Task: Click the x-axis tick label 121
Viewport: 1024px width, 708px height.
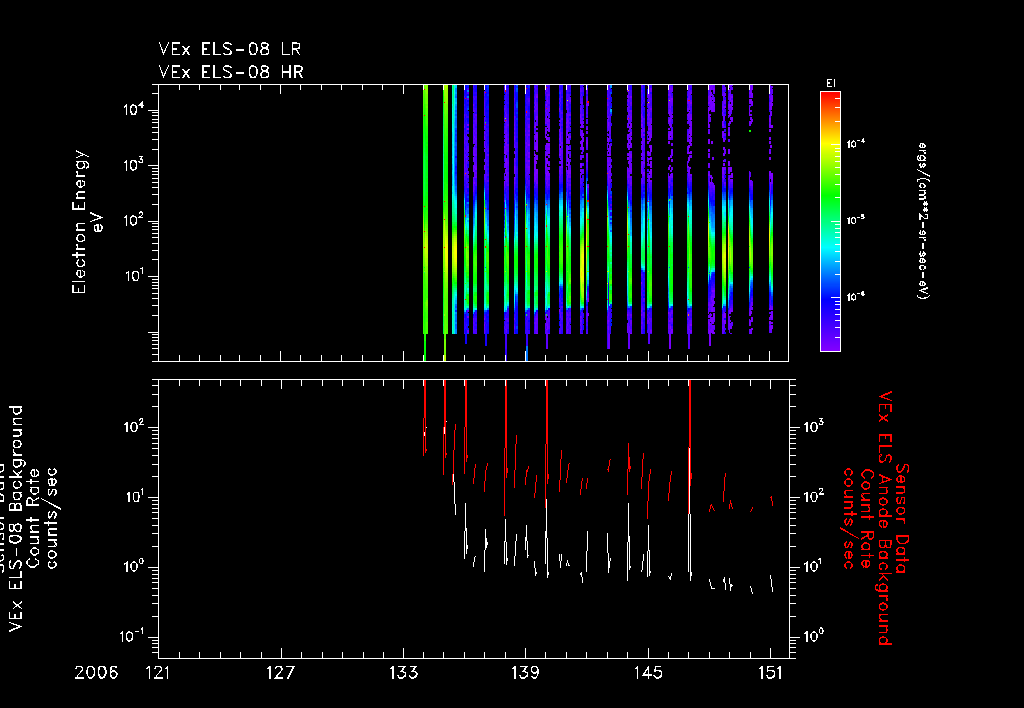Action: tap(157, 673)
